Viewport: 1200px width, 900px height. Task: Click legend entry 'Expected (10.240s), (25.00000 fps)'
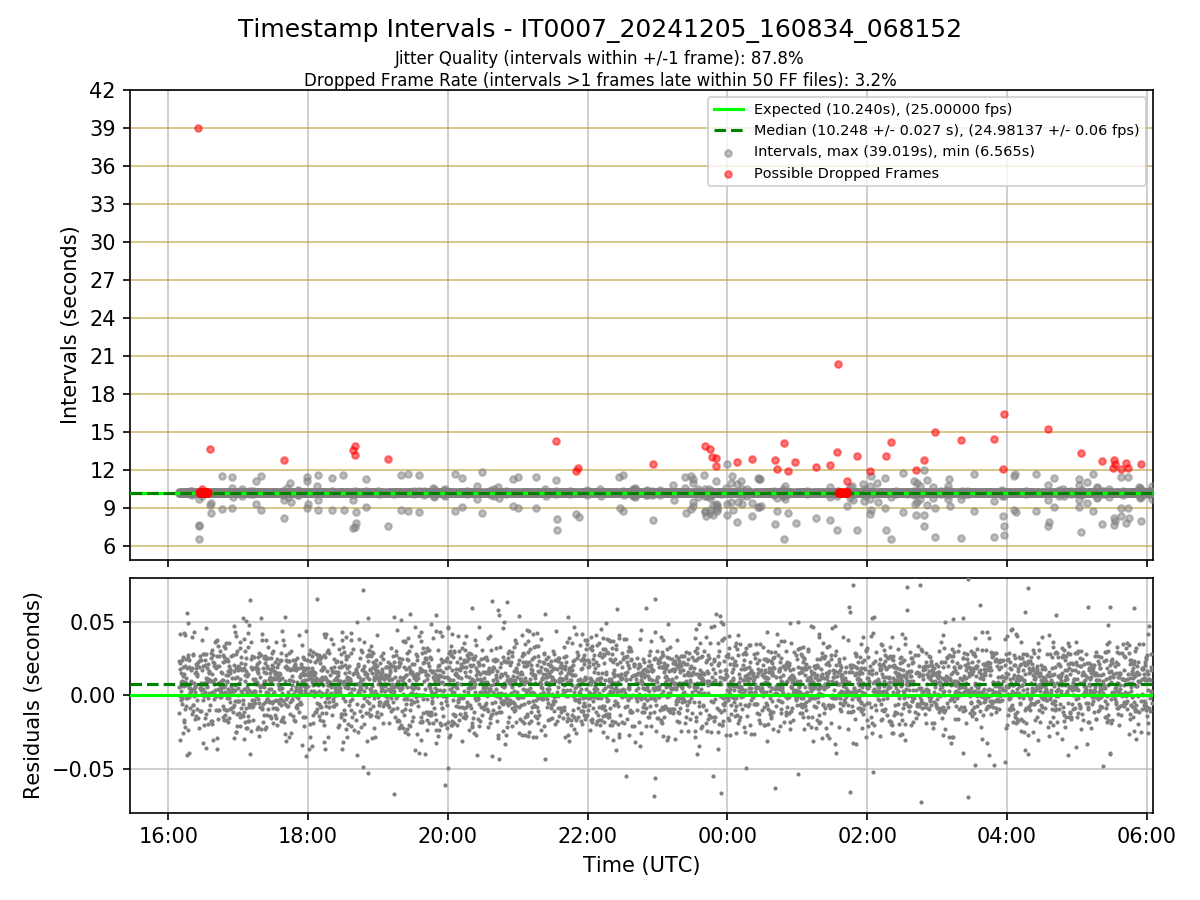pos(883,109)
